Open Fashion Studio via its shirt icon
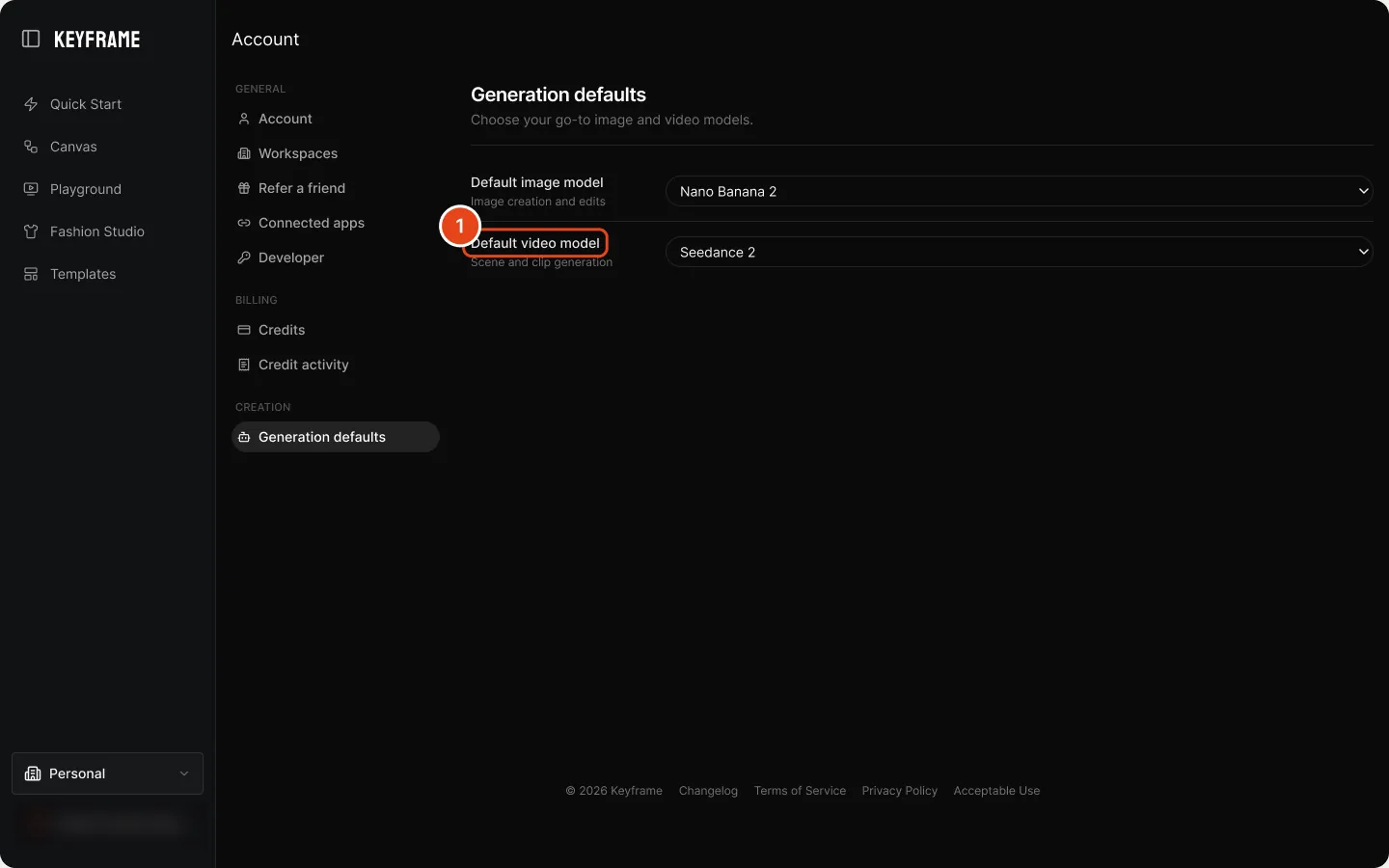This screenshot has height=868, width=1389. point(31,231)
